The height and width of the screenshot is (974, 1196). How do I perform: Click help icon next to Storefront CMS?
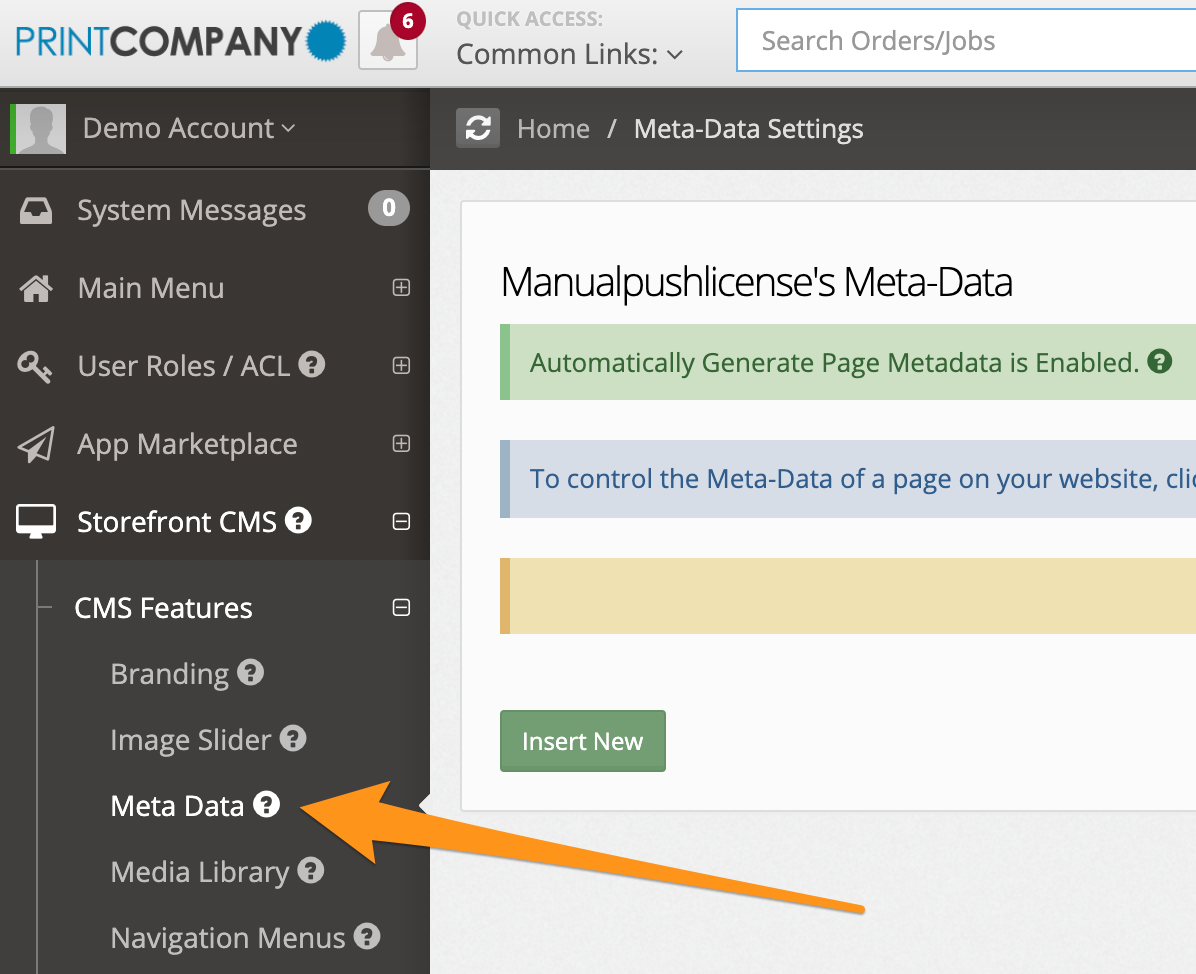(298, 521)
